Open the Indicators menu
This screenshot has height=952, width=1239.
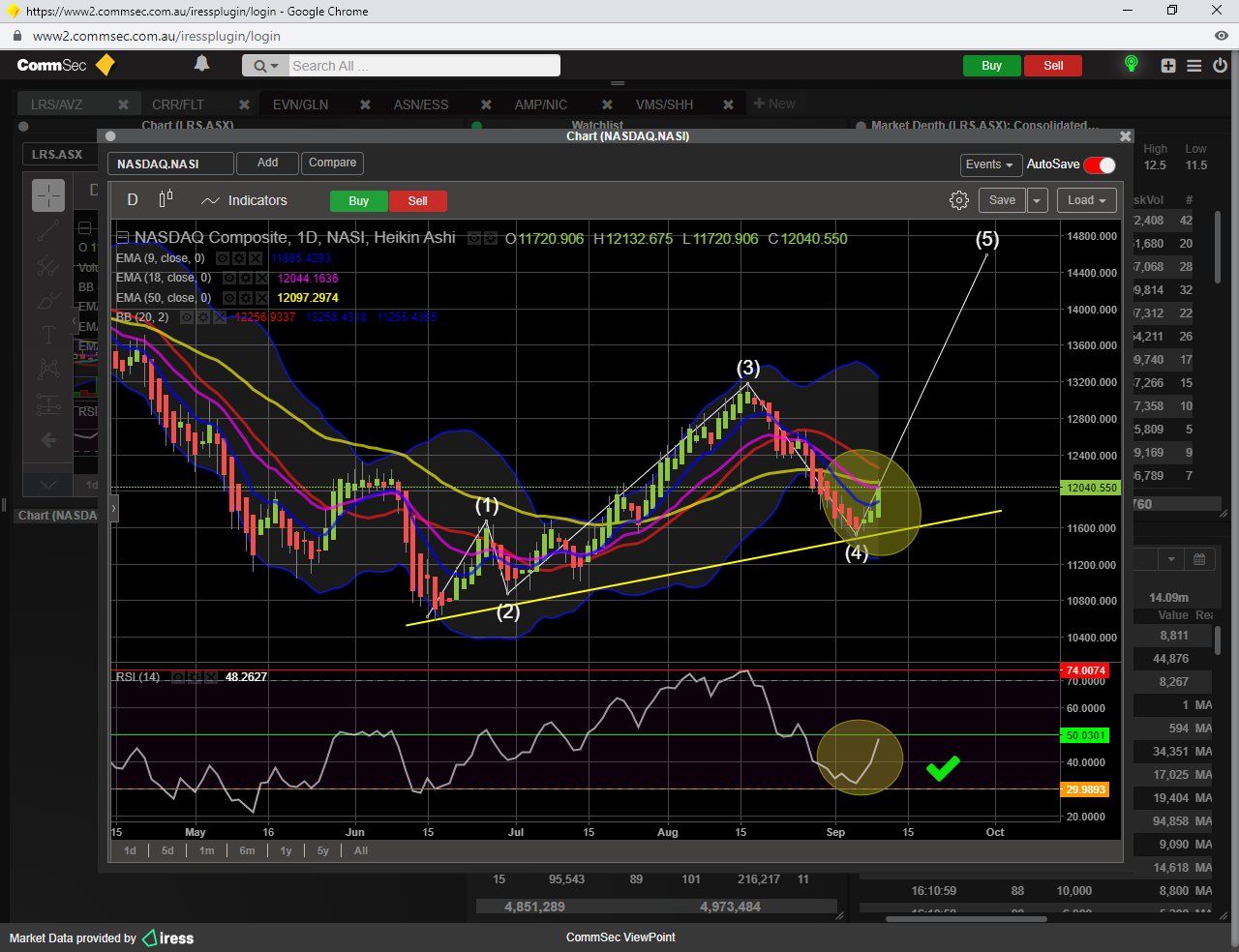[x=245, y=200]
